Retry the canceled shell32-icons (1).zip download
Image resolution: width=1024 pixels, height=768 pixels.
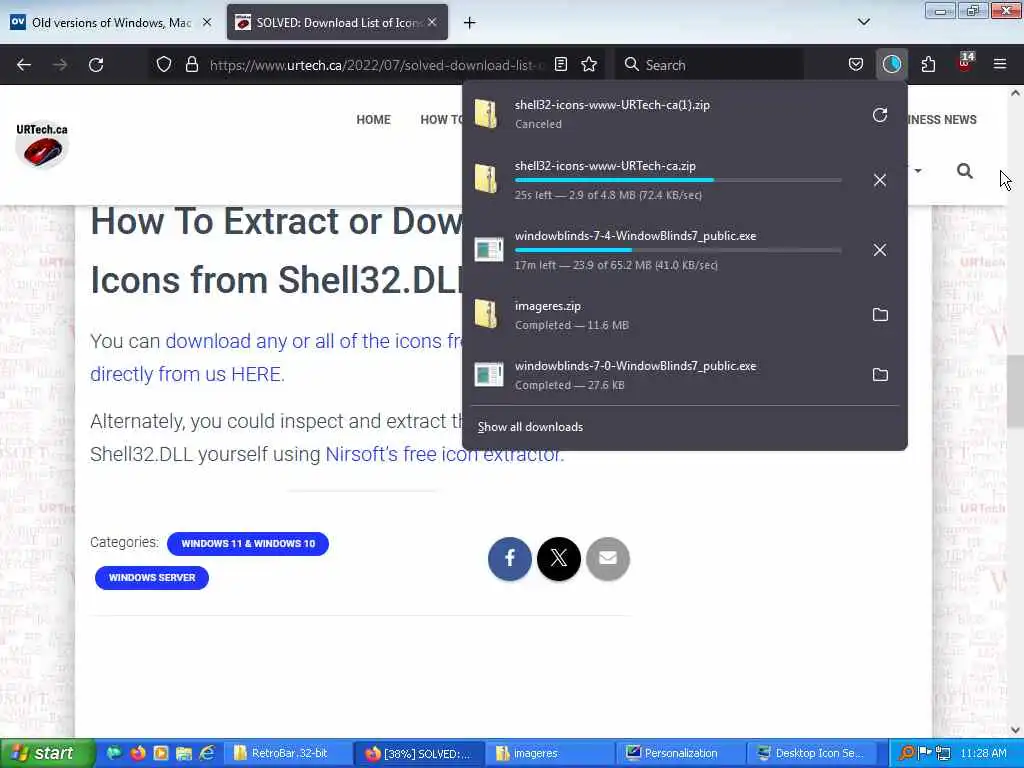[880, 115]
